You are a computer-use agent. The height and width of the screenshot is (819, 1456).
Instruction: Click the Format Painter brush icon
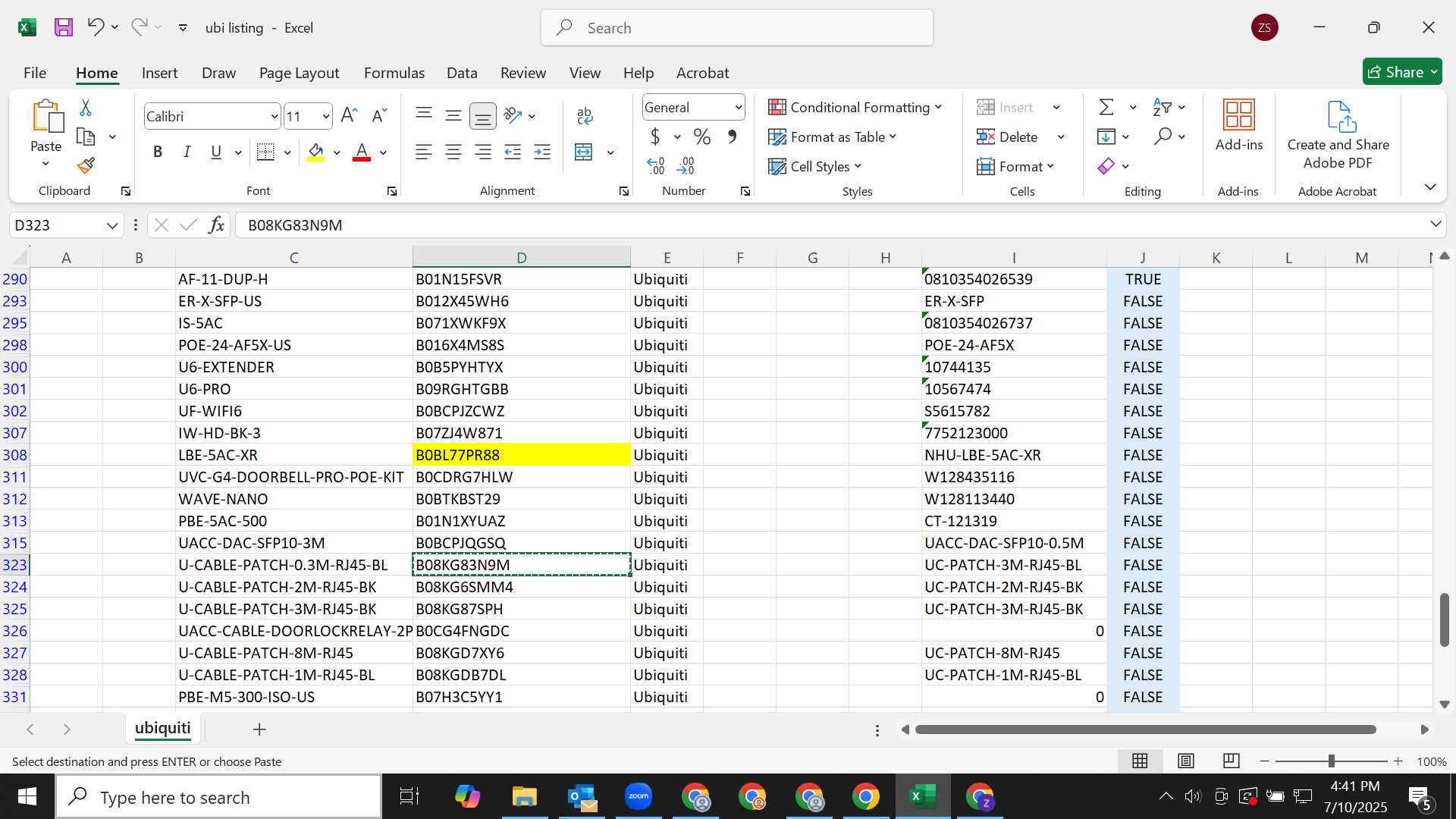(86, 165)
